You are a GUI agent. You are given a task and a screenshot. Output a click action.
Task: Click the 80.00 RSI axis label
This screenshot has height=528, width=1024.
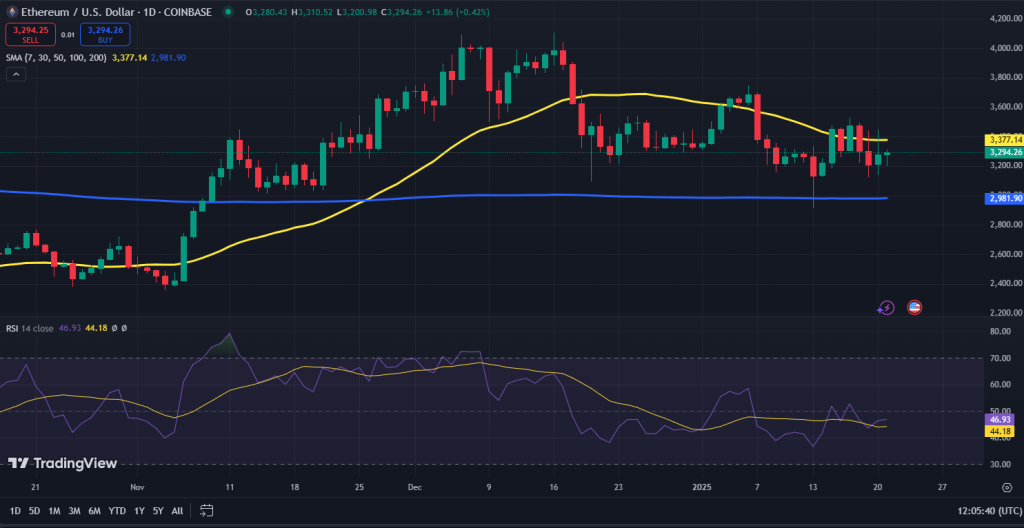(1000, 331)
